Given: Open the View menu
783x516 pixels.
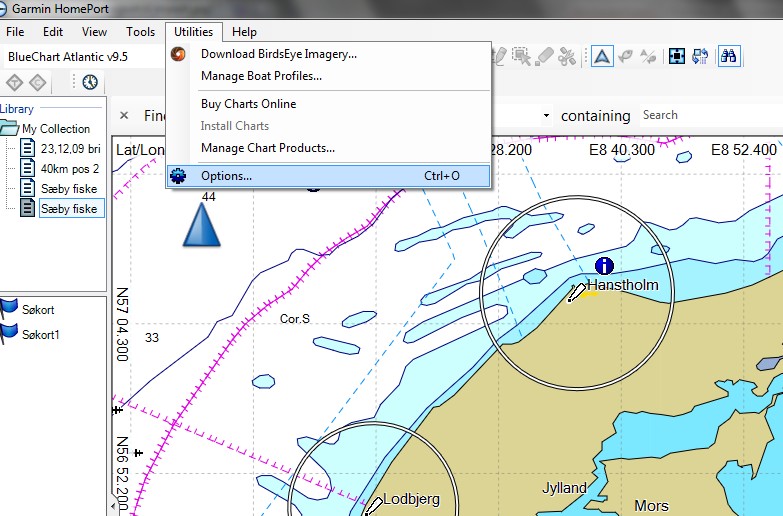Looking at the screenshot, I should [x=94, y=32].
